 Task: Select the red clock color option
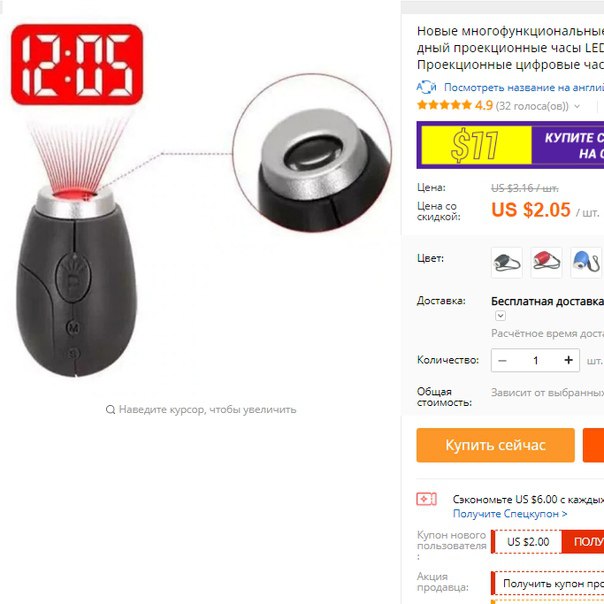tap(546, 263)
